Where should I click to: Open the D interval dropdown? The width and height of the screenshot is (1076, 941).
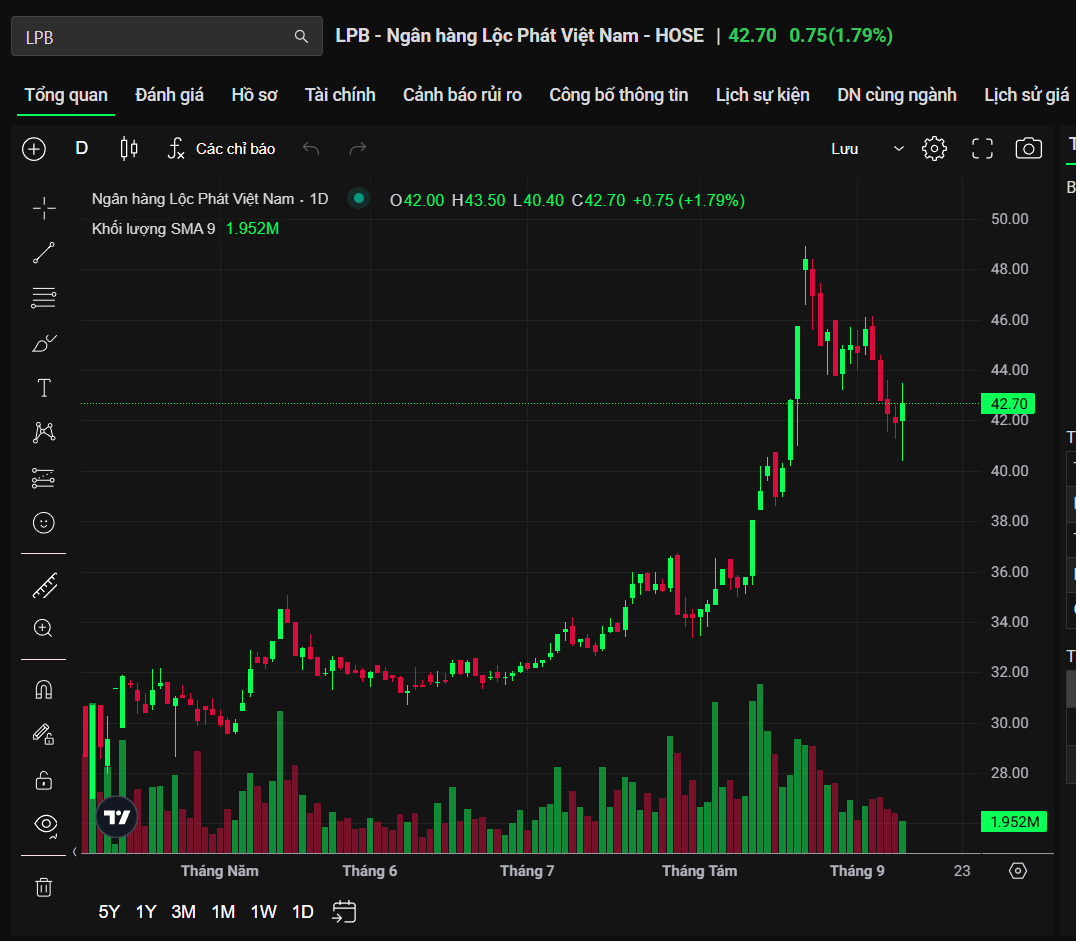coord(82,148)
